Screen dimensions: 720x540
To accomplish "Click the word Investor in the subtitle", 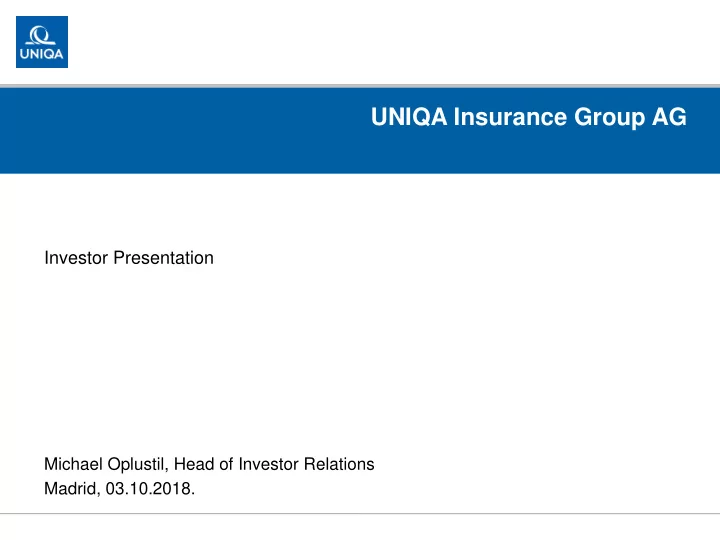I will pos(76,258).
